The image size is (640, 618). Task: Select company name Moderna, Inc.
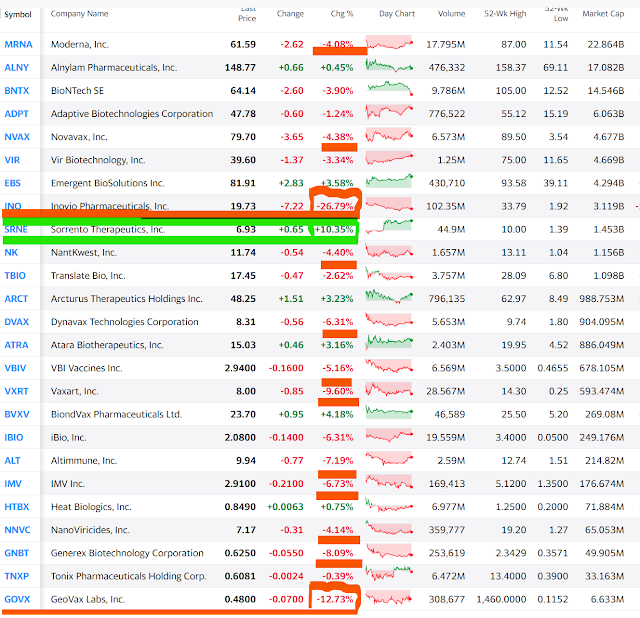pos(80,44)
